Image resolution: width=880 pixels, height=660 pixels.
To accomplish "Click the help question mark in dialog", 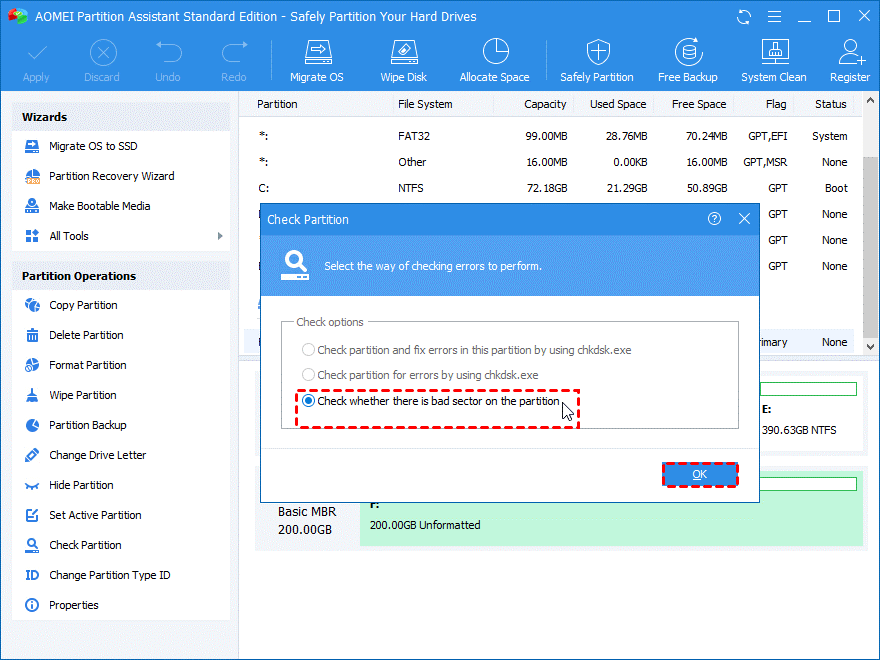I will (714, 219).
